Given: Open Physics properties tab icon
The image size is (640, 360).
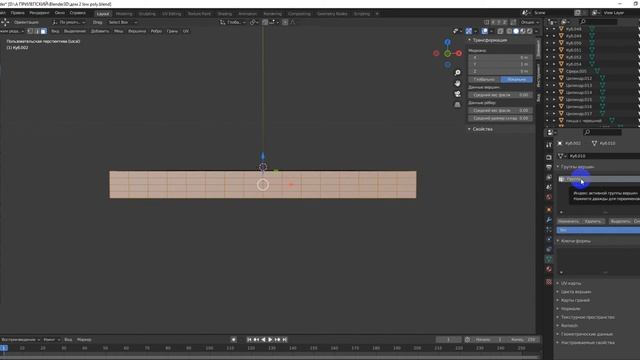Looking at the screenshot, I should pos(549,240).
